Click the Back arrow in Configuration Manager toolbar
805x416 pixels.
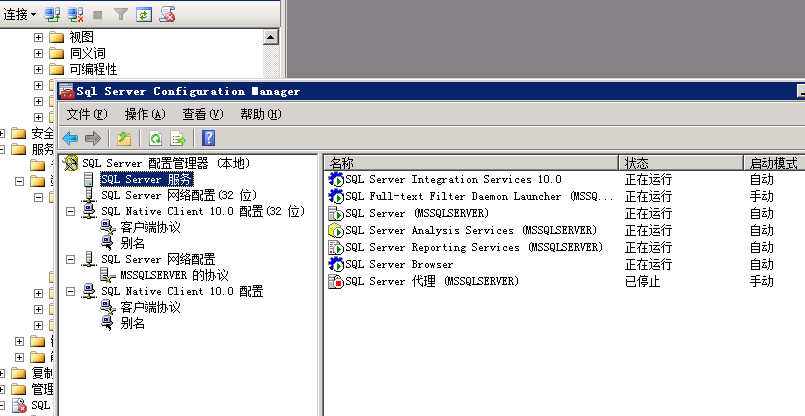70,138
